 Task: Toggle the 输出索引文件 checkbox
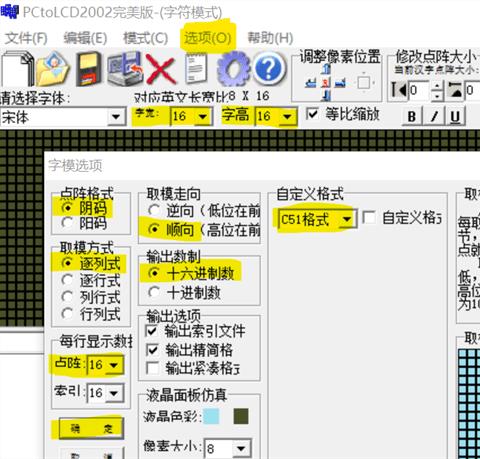point(152,331)
